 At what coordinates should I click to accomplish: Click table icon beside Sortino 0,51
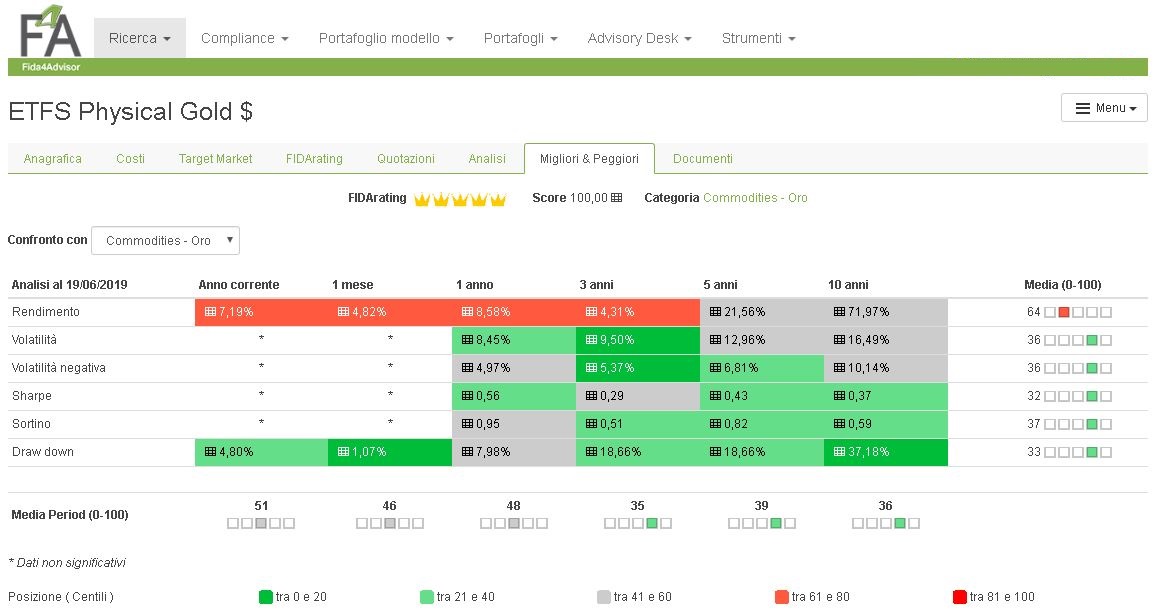pos(592,424)
